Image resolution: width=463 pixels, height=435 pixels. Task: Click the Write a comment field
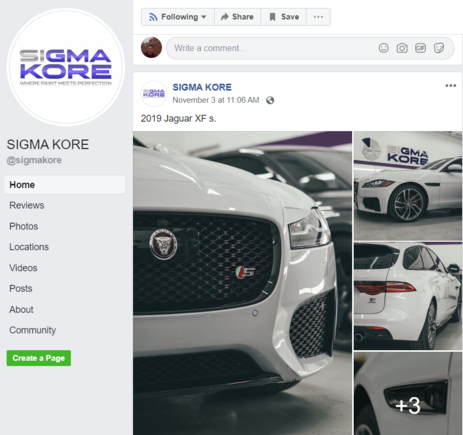[310, 48]
